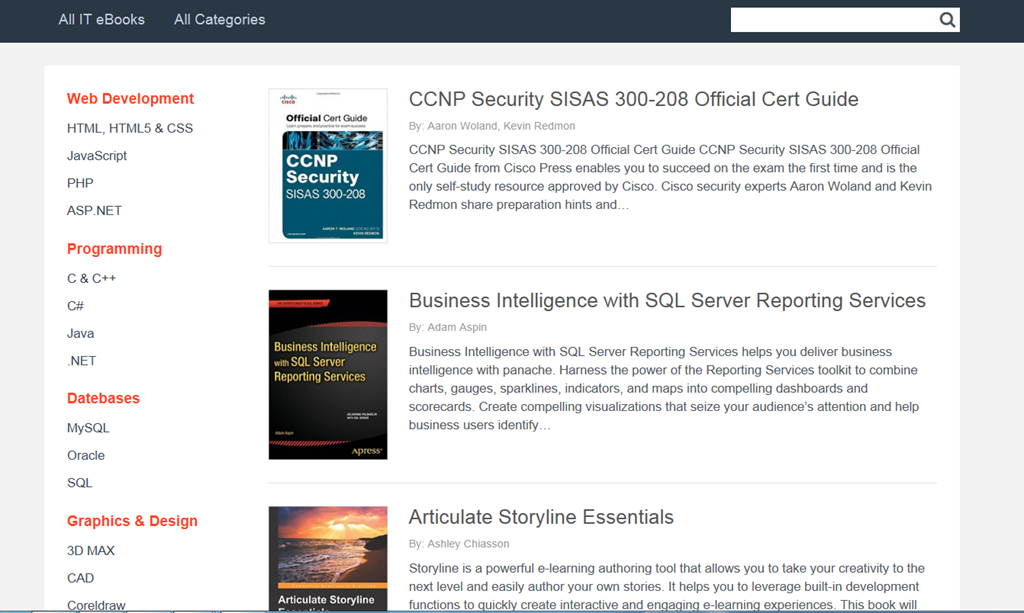Click the author line 'By: Aaron Woland, Kevin Redmon'

click(x=492, y=126)
